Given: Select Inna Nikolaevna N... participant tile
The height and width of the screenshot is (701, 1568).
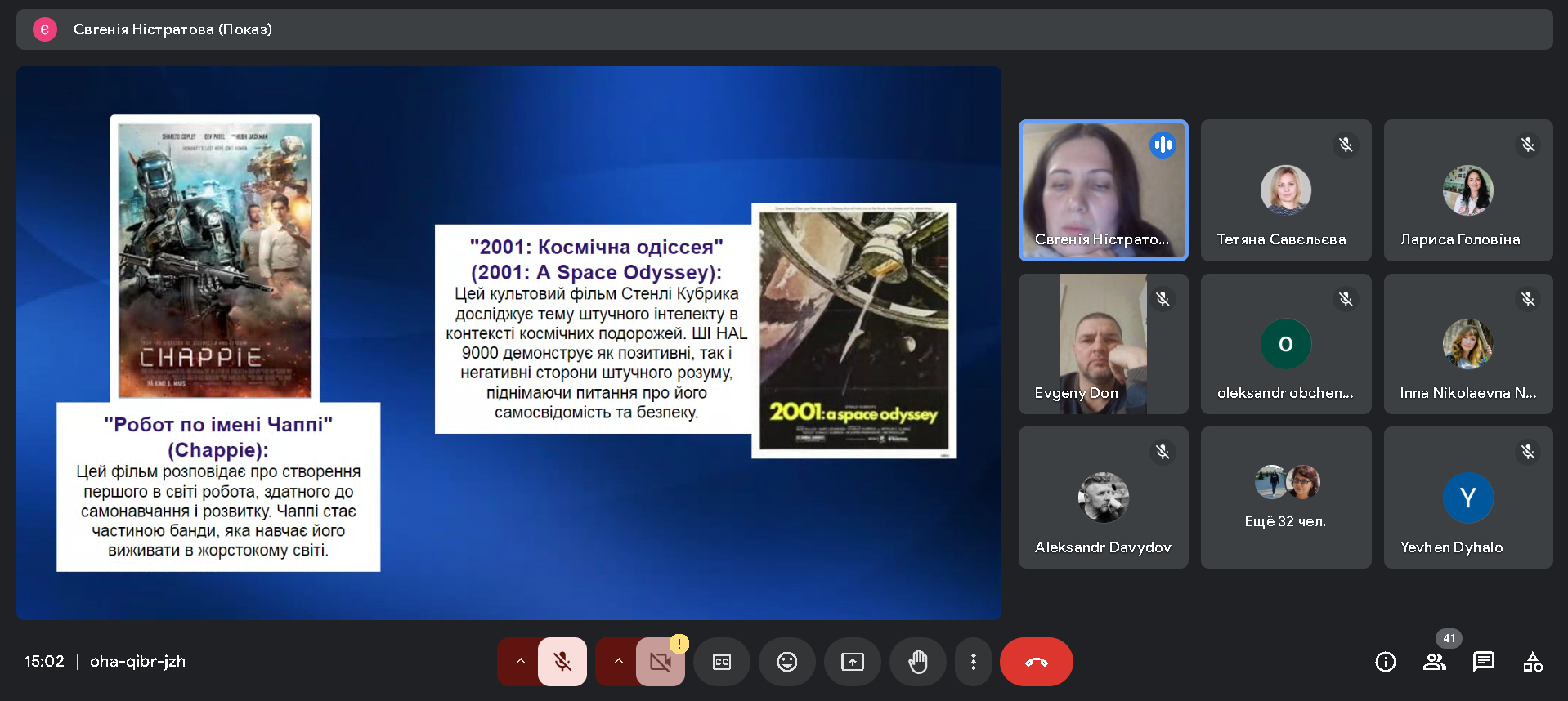Looking at the screenshot, I should point(1468,344).
